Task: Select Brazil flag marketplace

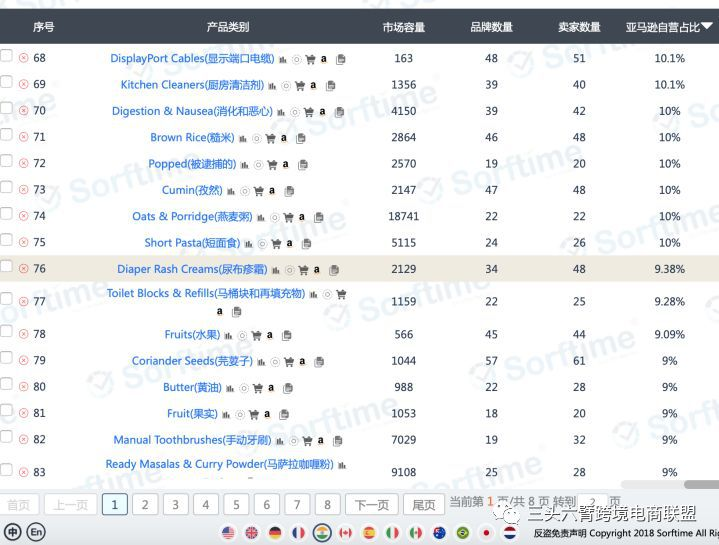Action: 463,533
